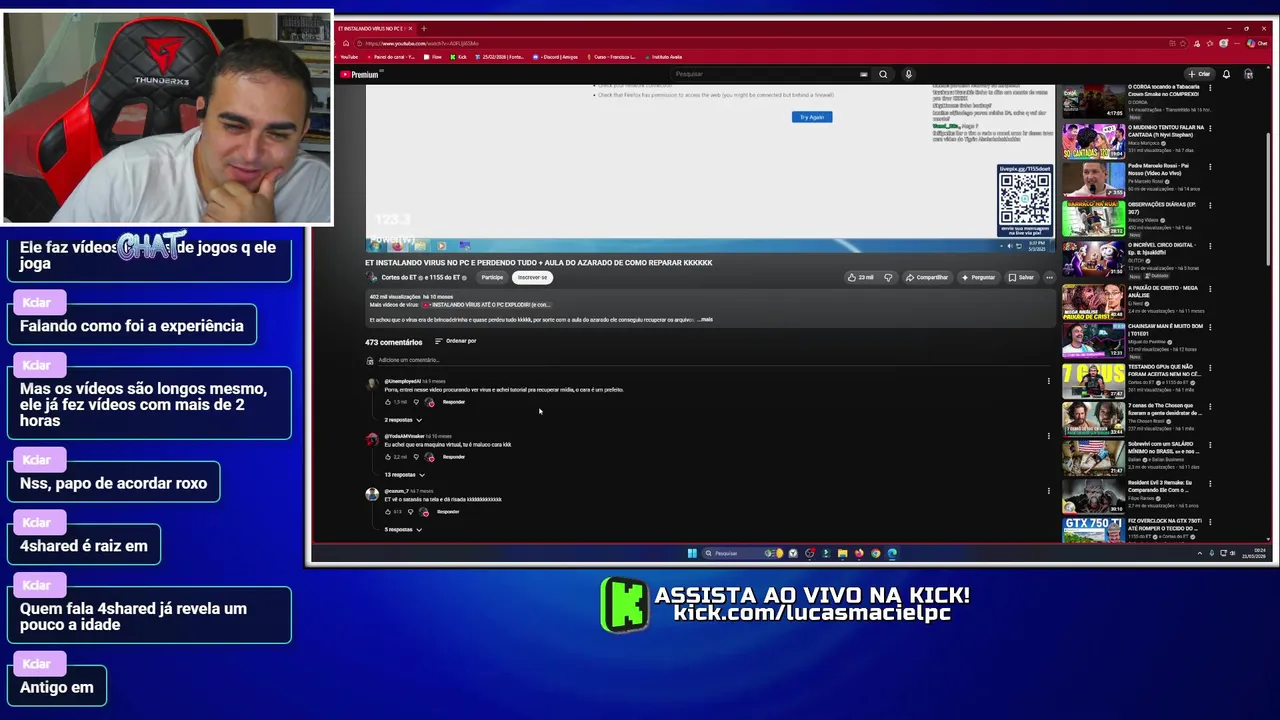Open options for CHAINSAW MAN É MUITO BOM video
Screen dimensions: 1280x720
point(1210,327)
